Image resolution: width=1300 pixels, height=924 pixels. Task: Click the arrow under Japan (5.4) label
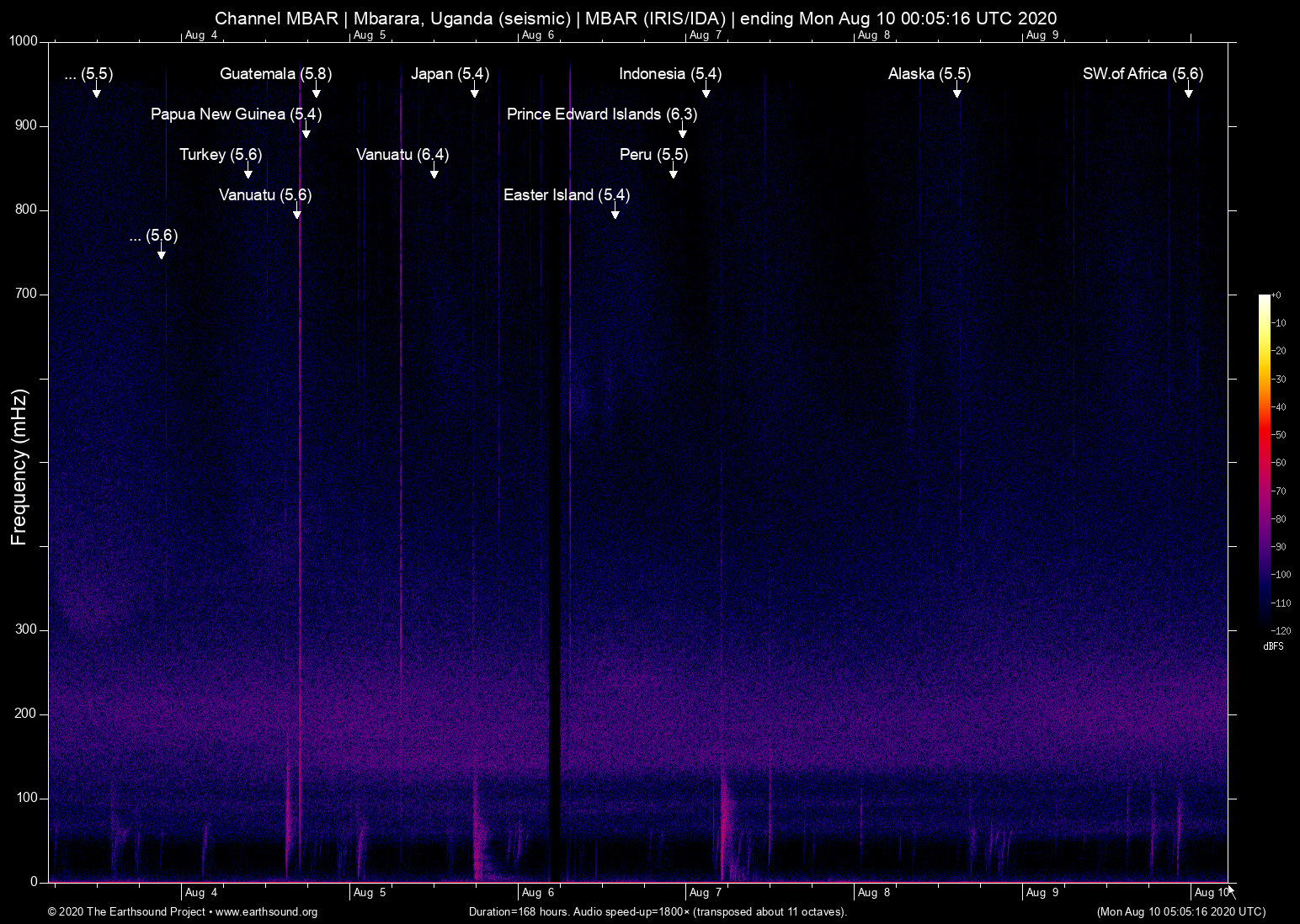pos(475,92)
